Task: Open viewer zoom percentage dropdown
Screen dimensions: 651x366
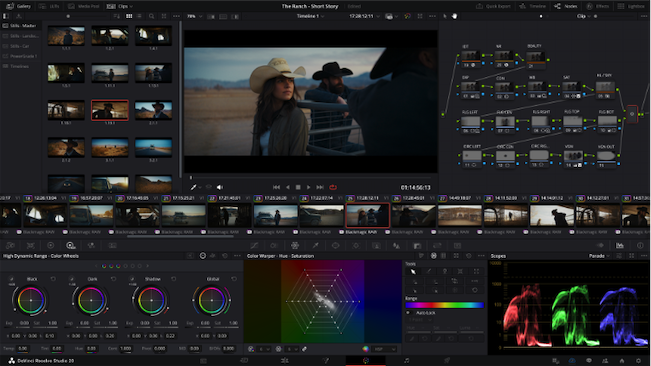Action: click(194, 16)
